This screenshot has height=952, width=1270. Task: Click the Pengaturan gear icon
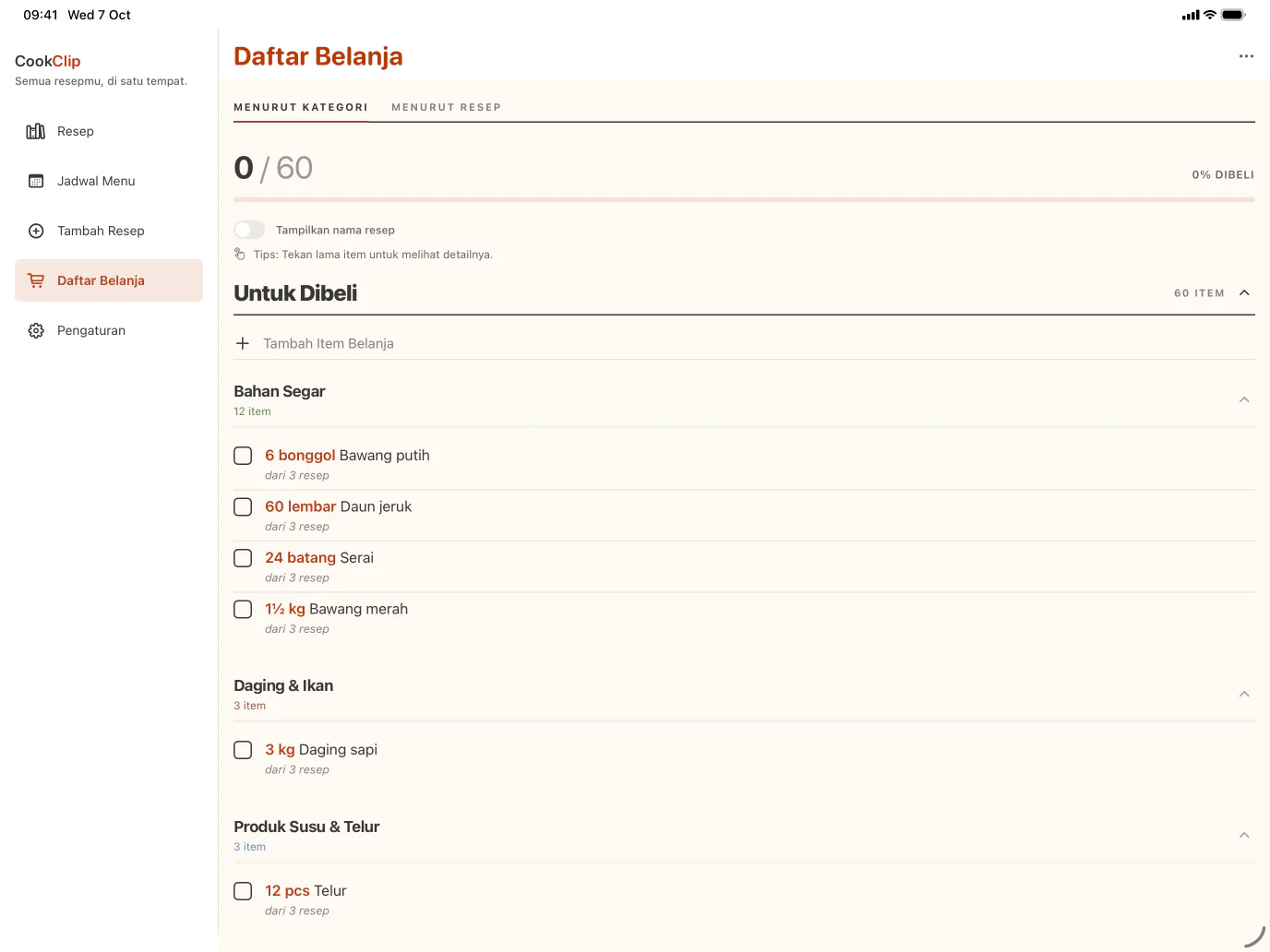(36, 330)
